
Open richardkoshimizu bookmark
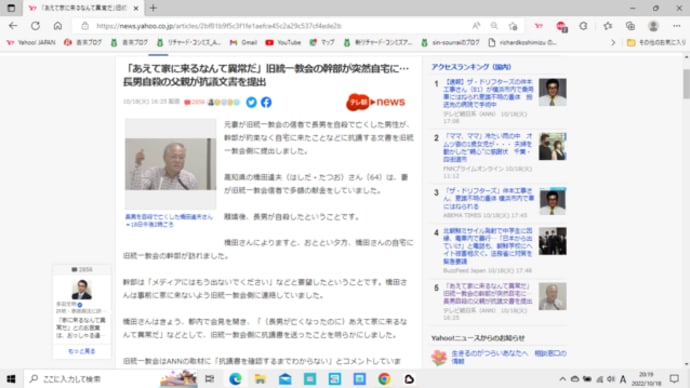tap(522, 42)
